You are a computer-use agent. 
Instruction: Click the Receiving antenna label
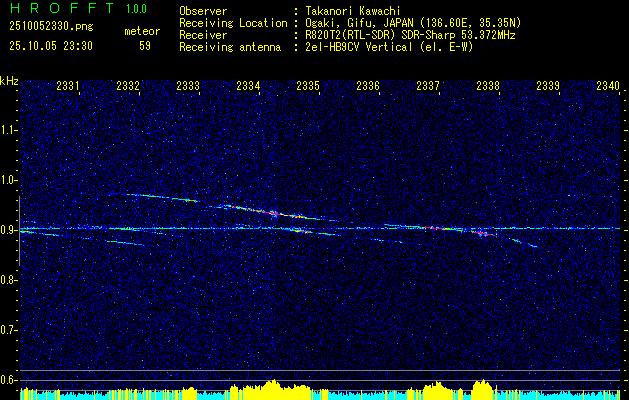230,47
